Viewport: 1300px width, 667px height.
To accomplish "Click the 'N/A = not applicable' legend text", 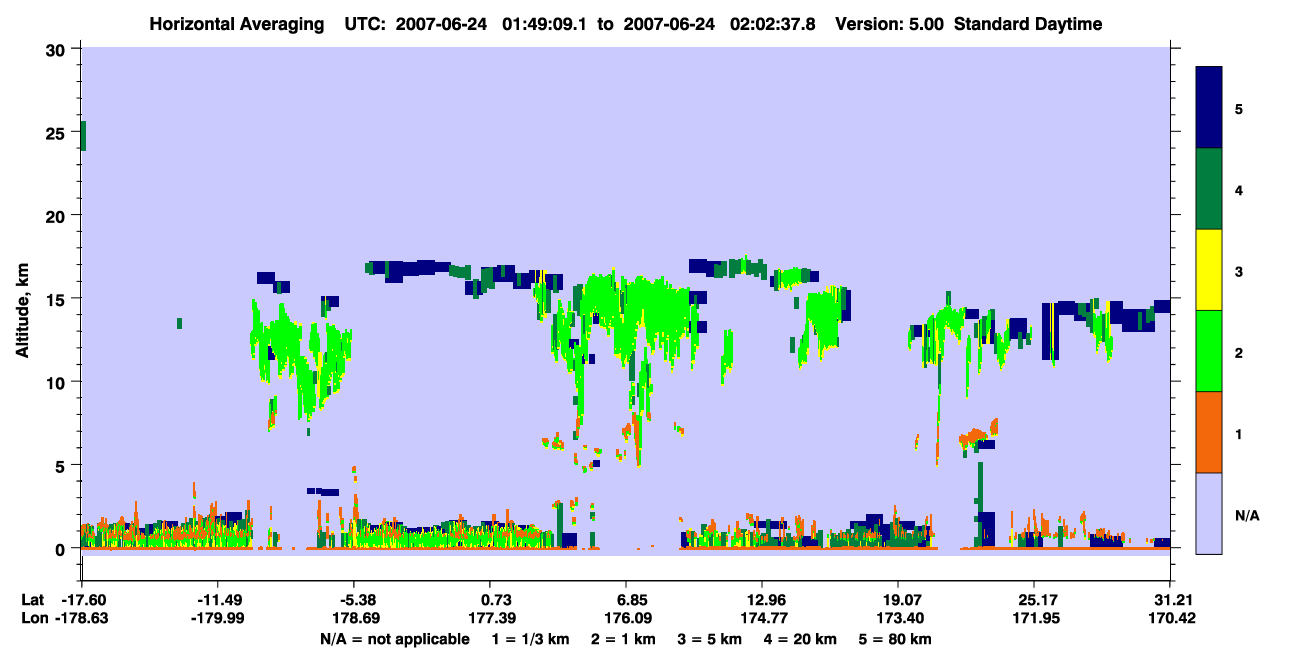I will (x=394, y=639).
